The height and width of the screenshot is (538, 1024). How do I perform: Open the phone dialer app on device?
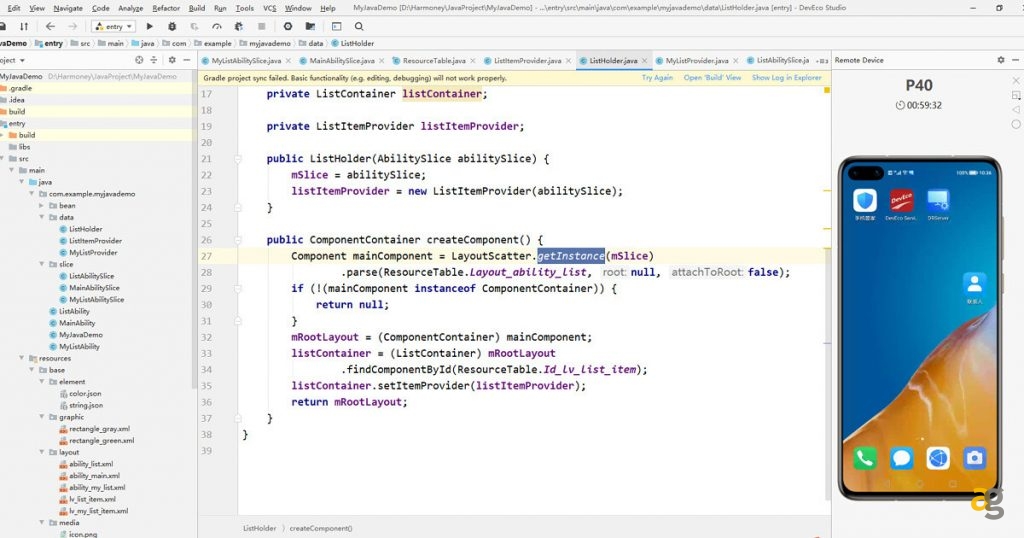(865, 458)
